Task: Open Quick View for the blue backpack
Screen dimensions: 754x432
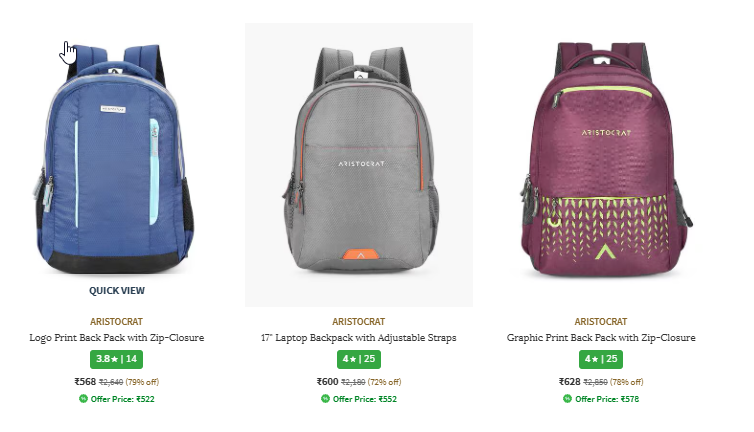Action: coord(116,291)
